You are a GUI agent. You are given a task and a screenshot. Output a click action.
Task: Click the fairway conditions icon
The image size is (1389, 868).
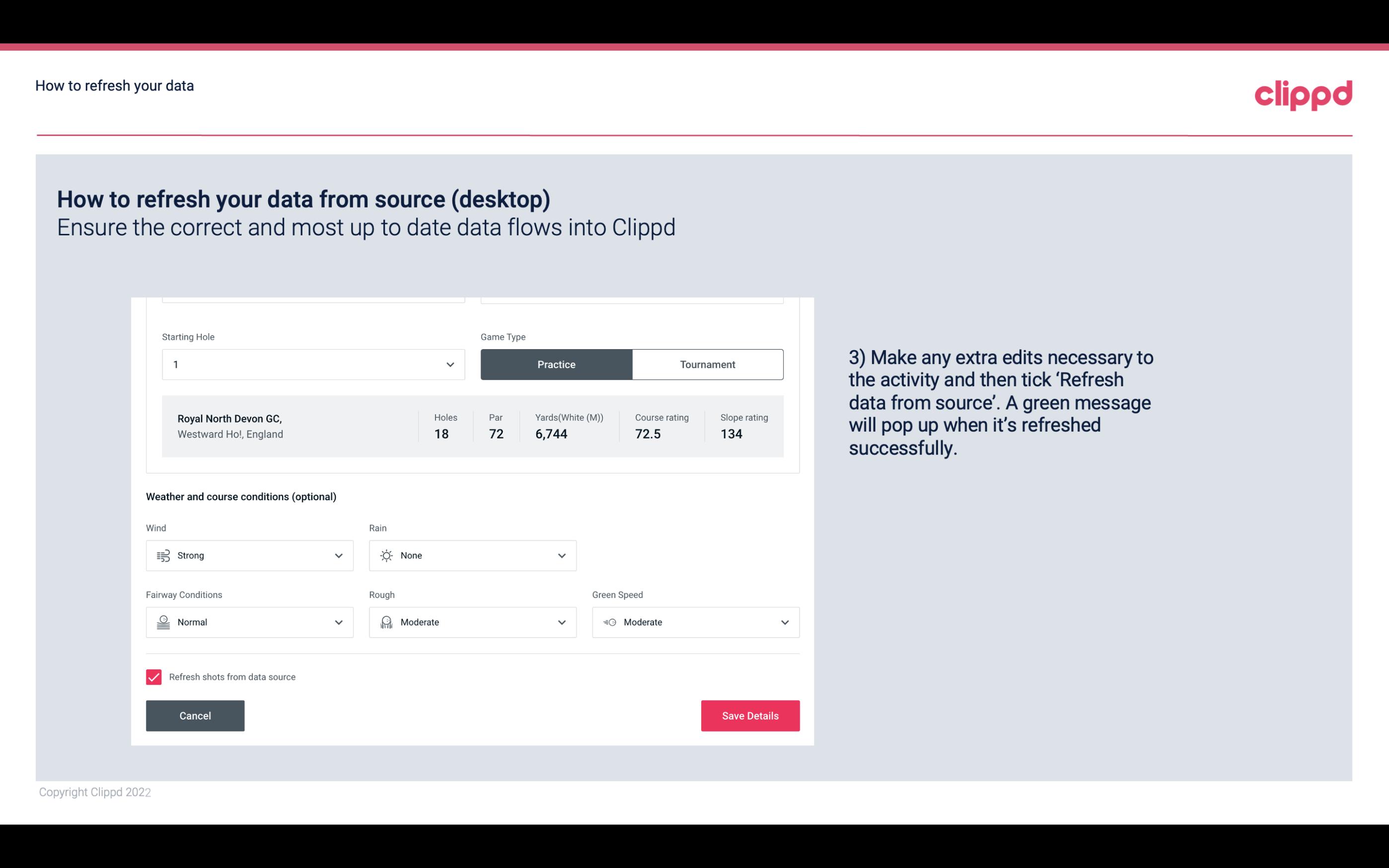[x=162, y=622]
